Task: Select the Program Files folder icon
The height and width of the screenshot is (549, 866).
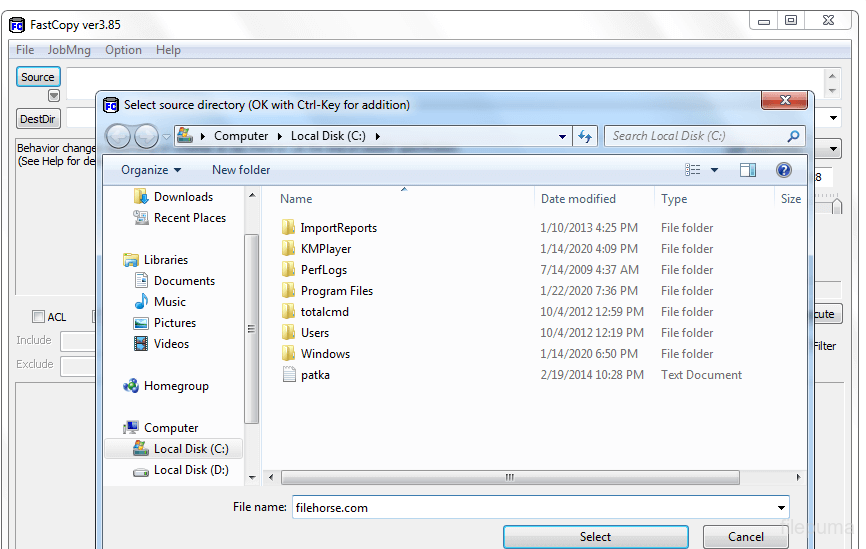Action: click(x=288, y=291)
